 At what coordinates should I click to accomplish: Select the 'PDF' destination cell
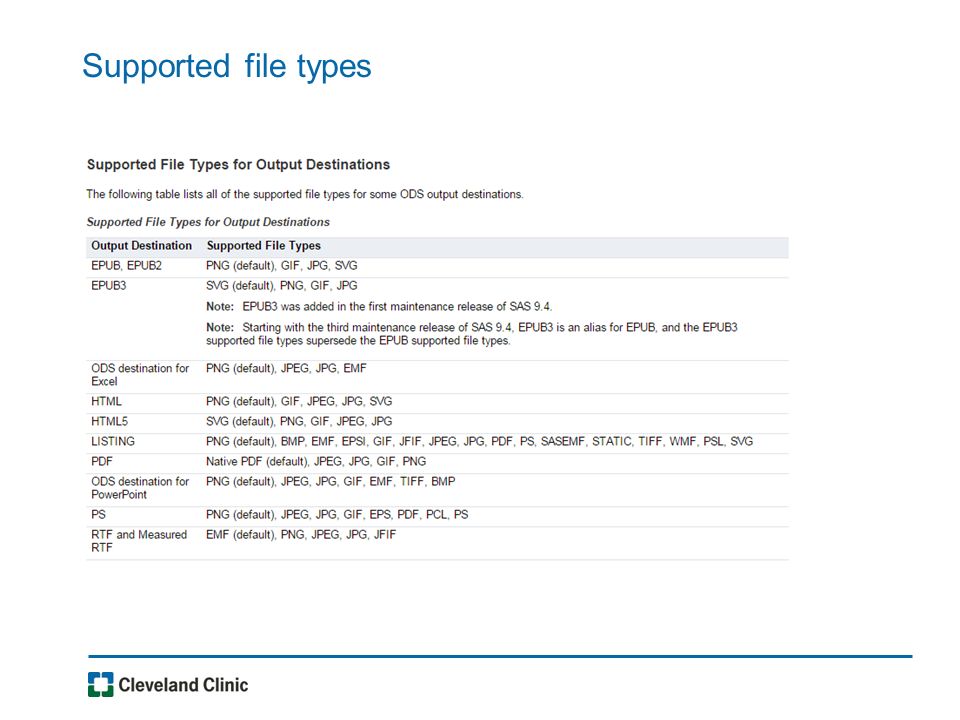pos(102,462)
